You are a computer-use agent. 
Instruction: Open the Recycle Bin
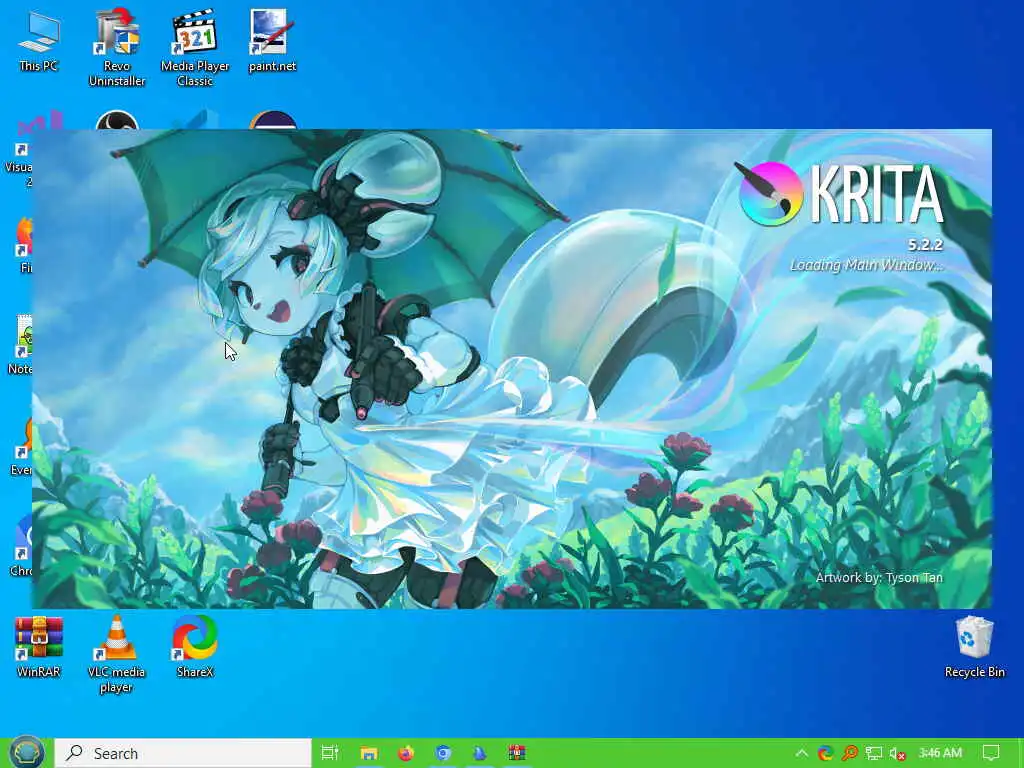(974, 647)
